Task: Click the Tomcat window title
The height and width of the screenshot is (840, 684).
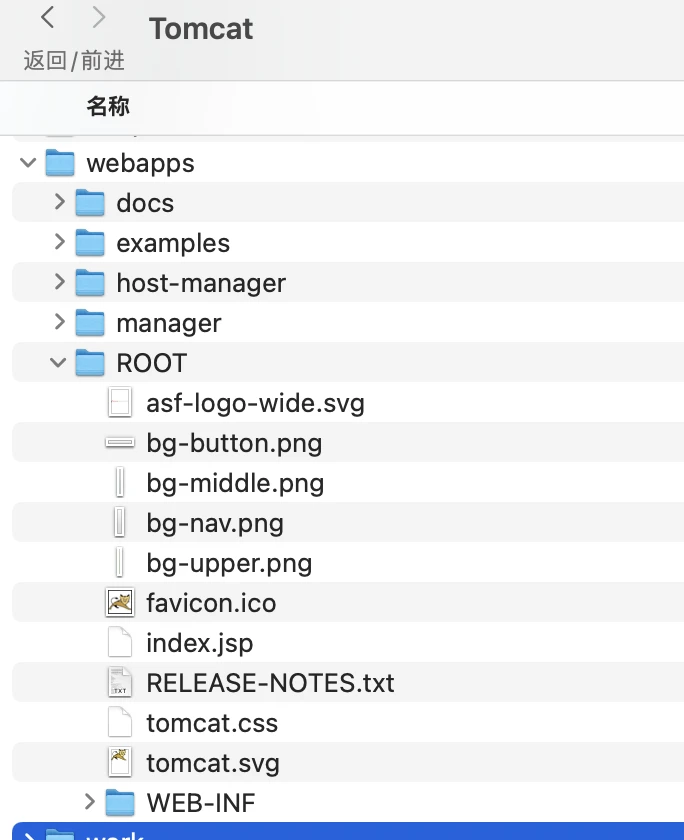Action: point(201,28)
